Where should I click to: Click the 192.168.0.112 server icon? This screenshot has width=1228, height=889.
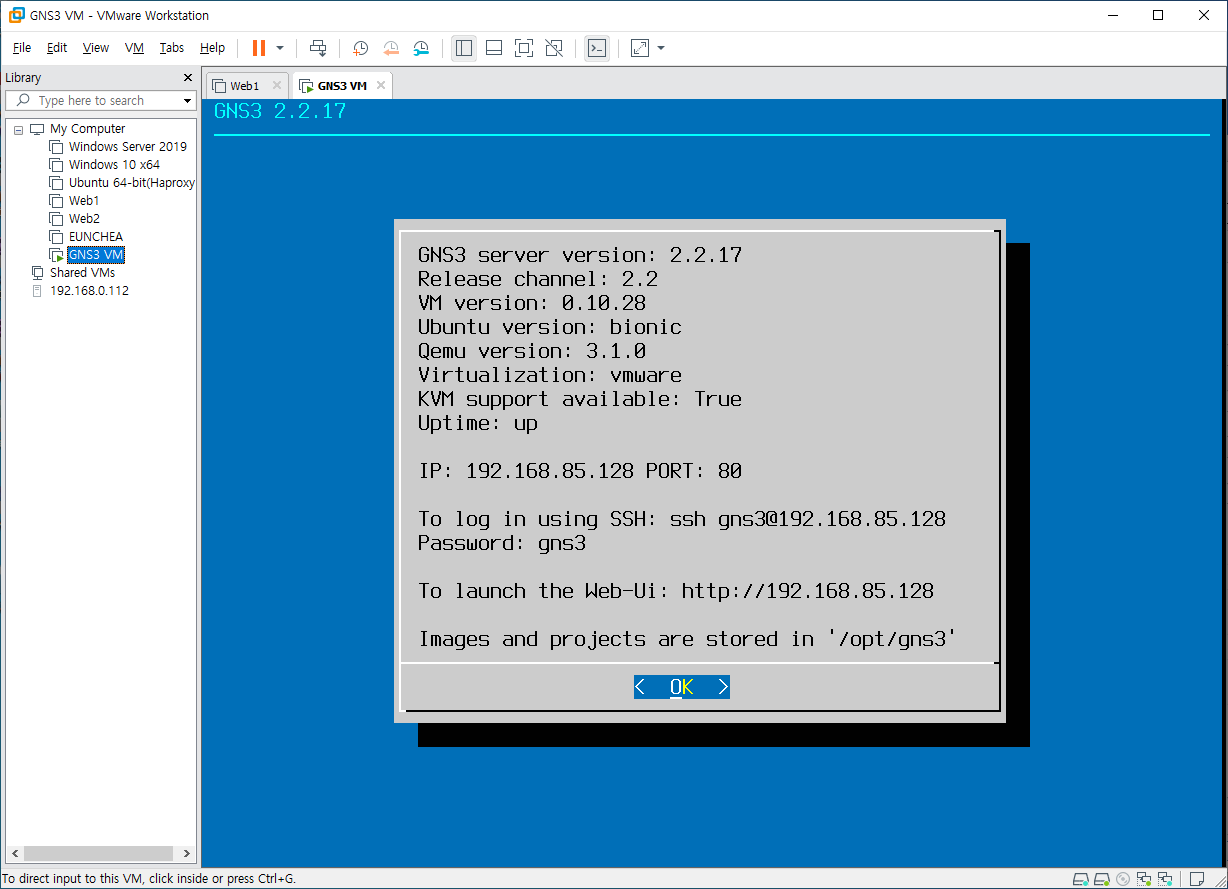38,291
